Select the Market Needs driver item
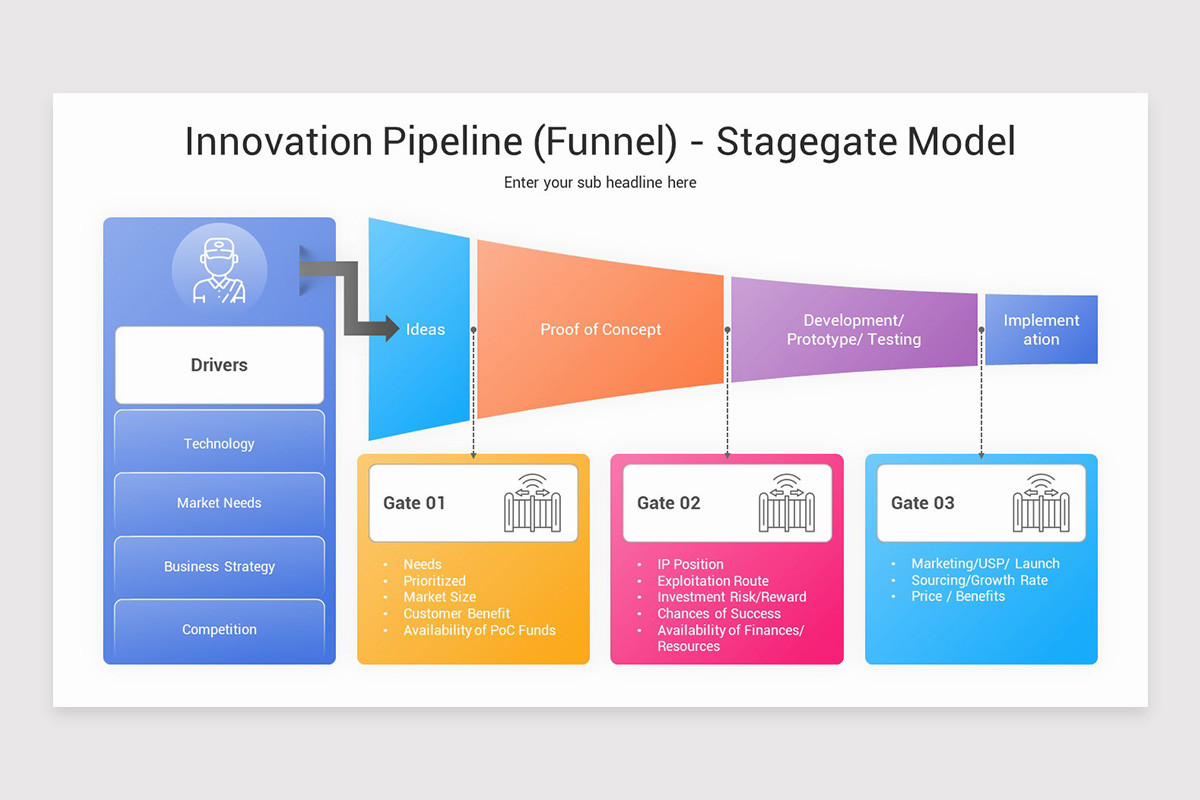The width and height of the screenshot is (1200, 800). pyautogui.click(x=219, y=503)
